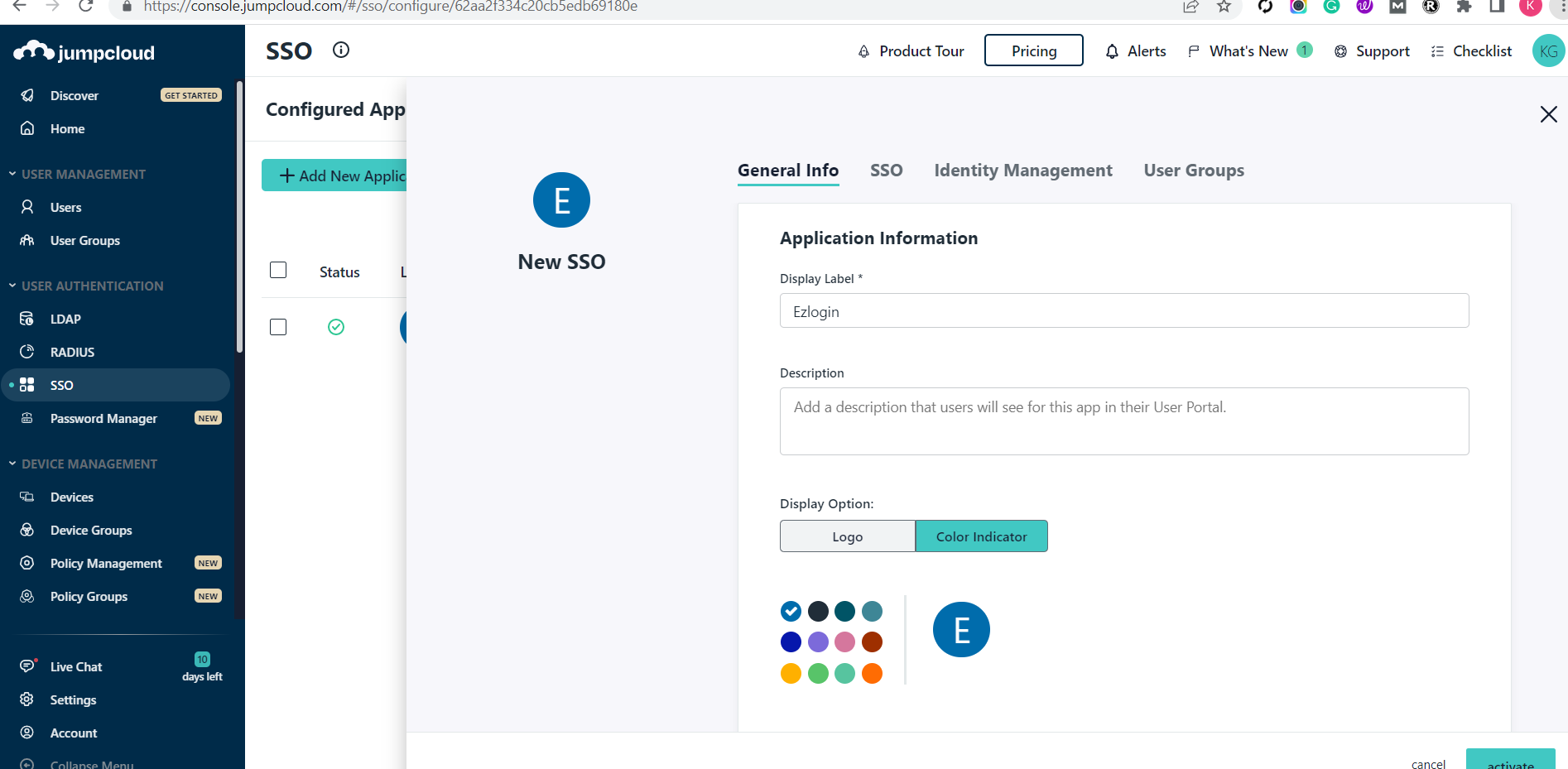Click the Home house icon

(27, 128)
